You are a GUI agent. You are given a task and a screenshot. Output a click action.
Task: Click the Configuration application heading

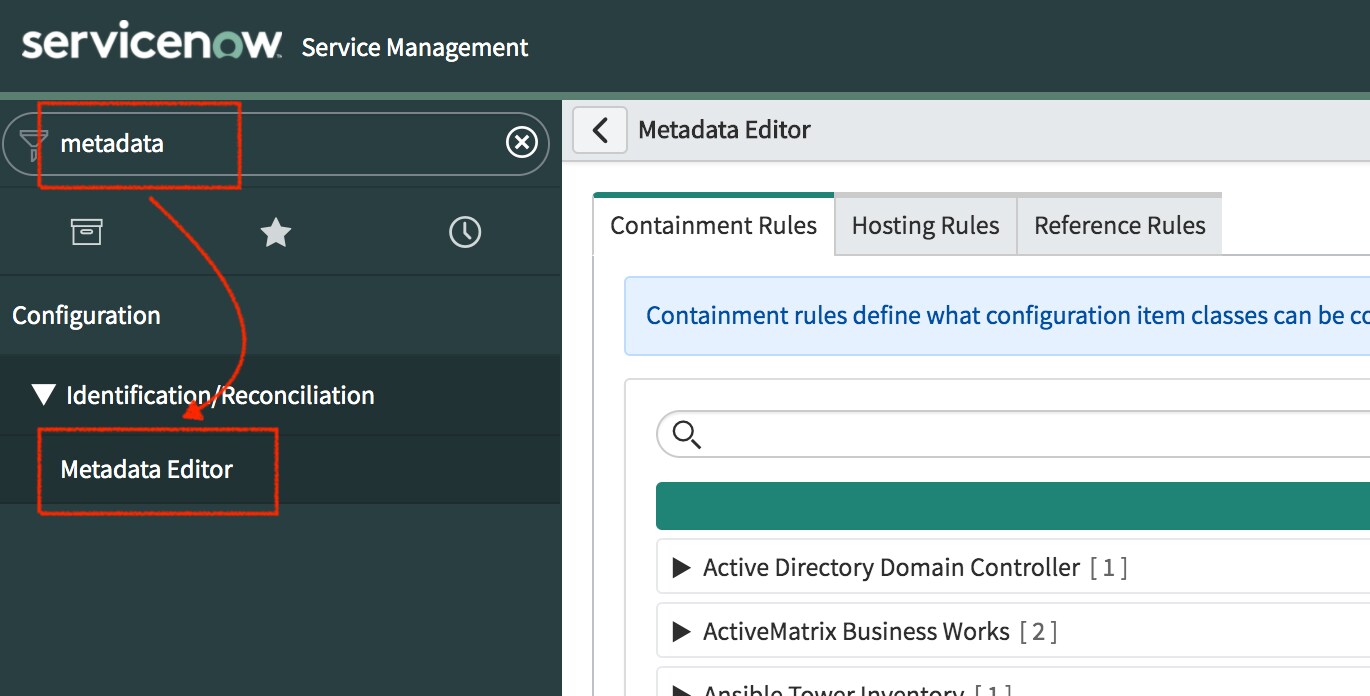pyautogui.click(x=86, y=315)
